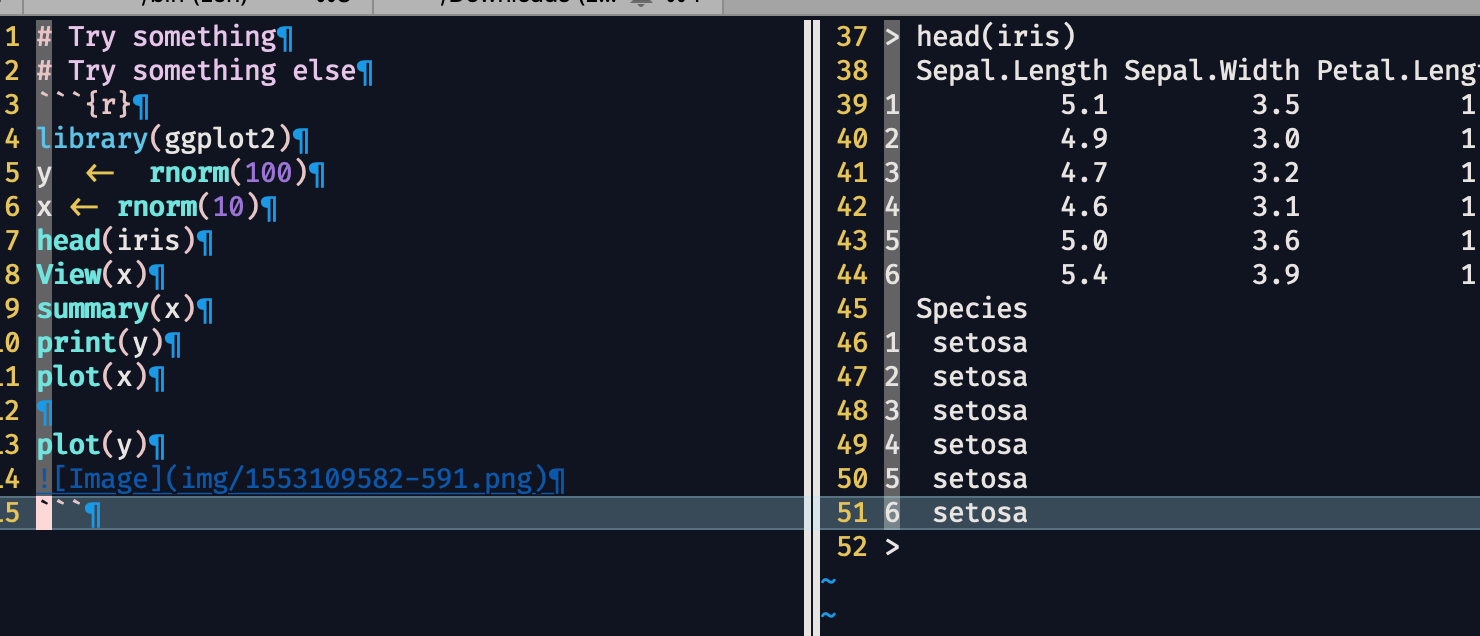The width and height of the screenshot is (1480, 636).
Task: Click line number 45 in the console gutter
Action: (851, 309)
